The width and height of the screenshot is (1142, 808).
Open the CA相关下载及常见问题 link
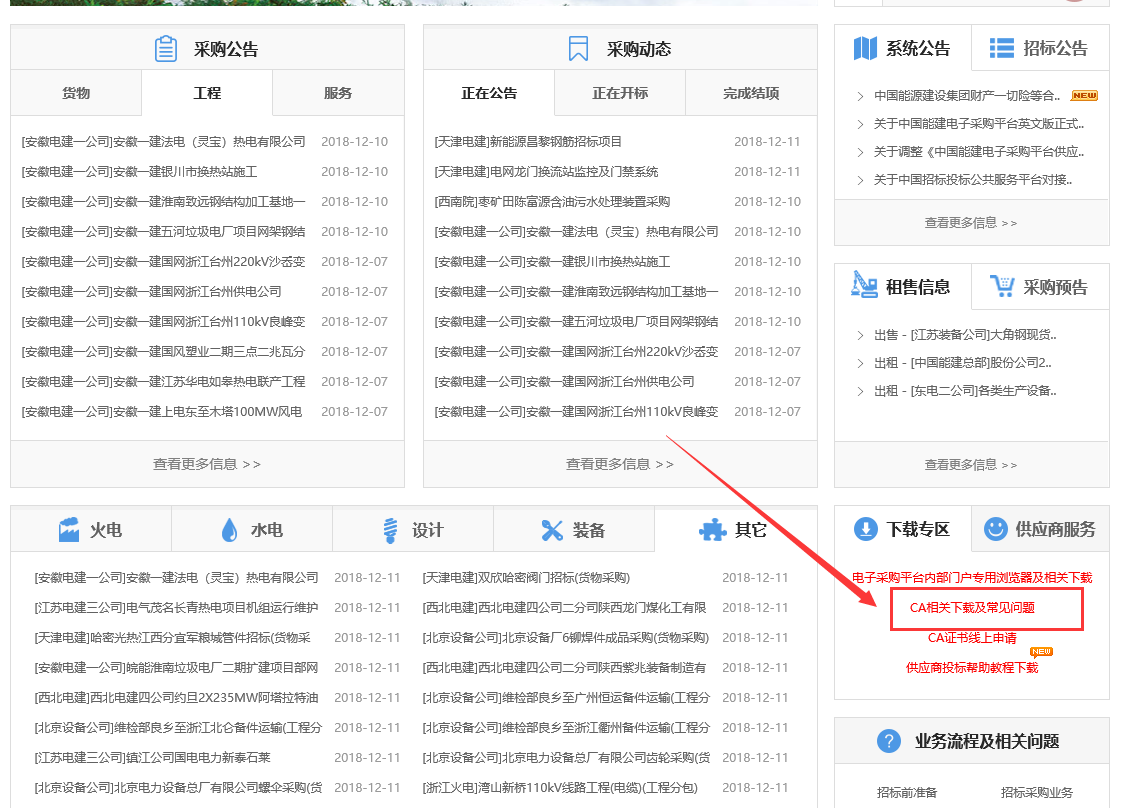[972, 608]
